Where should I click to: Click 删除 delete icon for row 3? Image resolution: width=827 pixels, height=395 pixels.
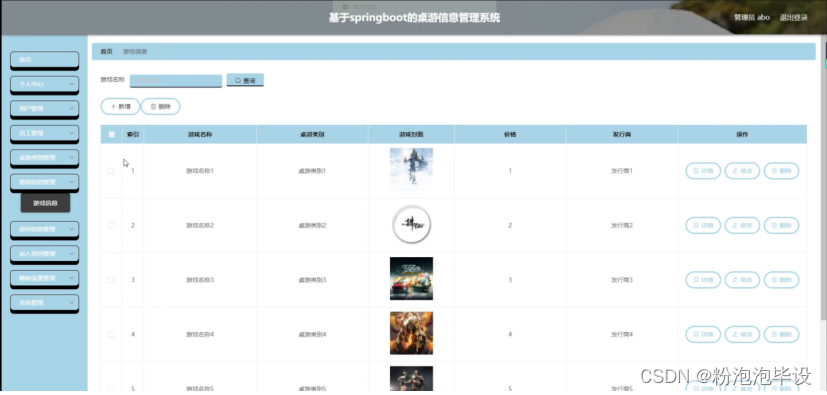[x=781, y=280]
